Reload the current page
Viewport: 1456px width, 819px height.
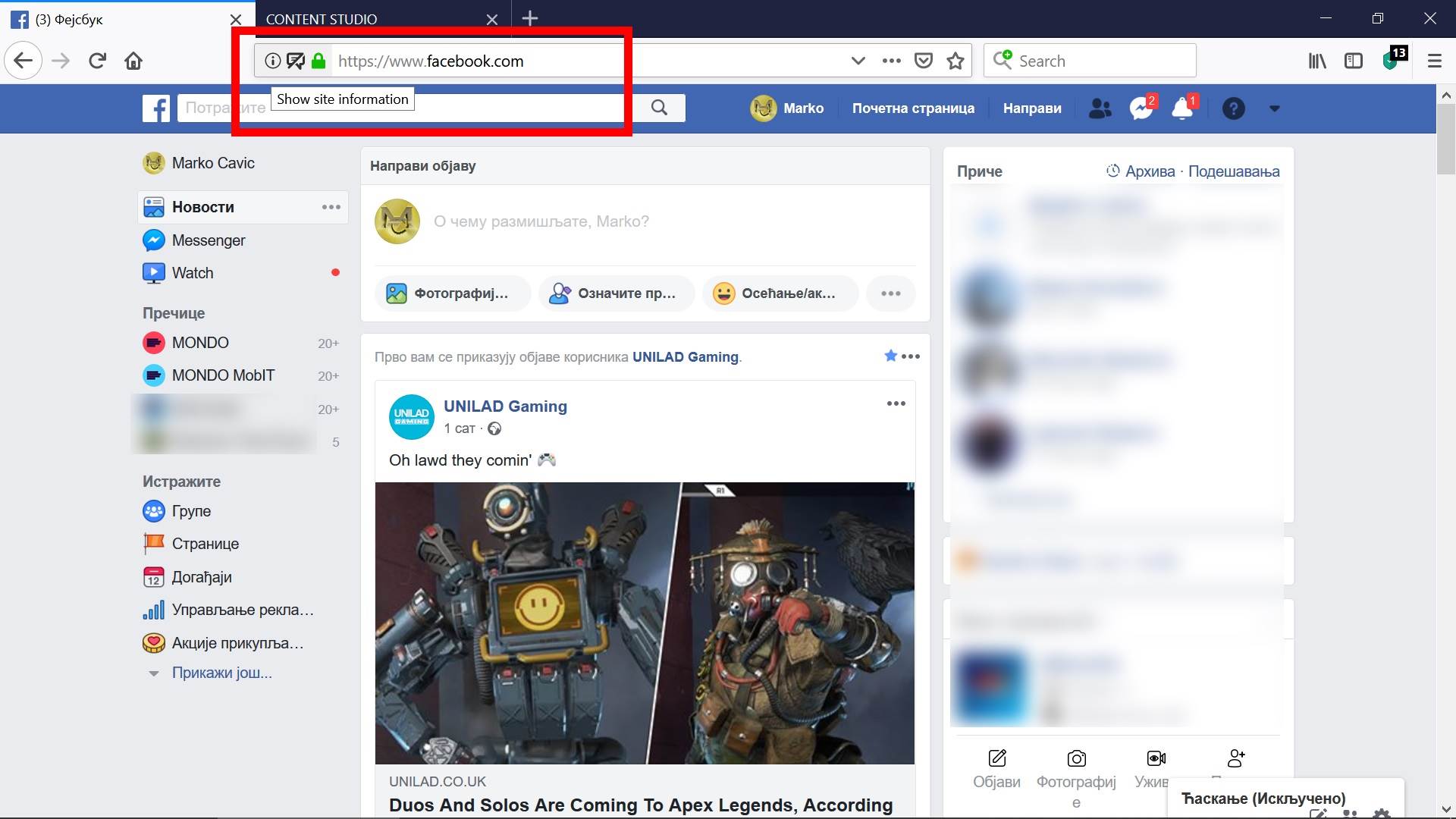[97, 61]
